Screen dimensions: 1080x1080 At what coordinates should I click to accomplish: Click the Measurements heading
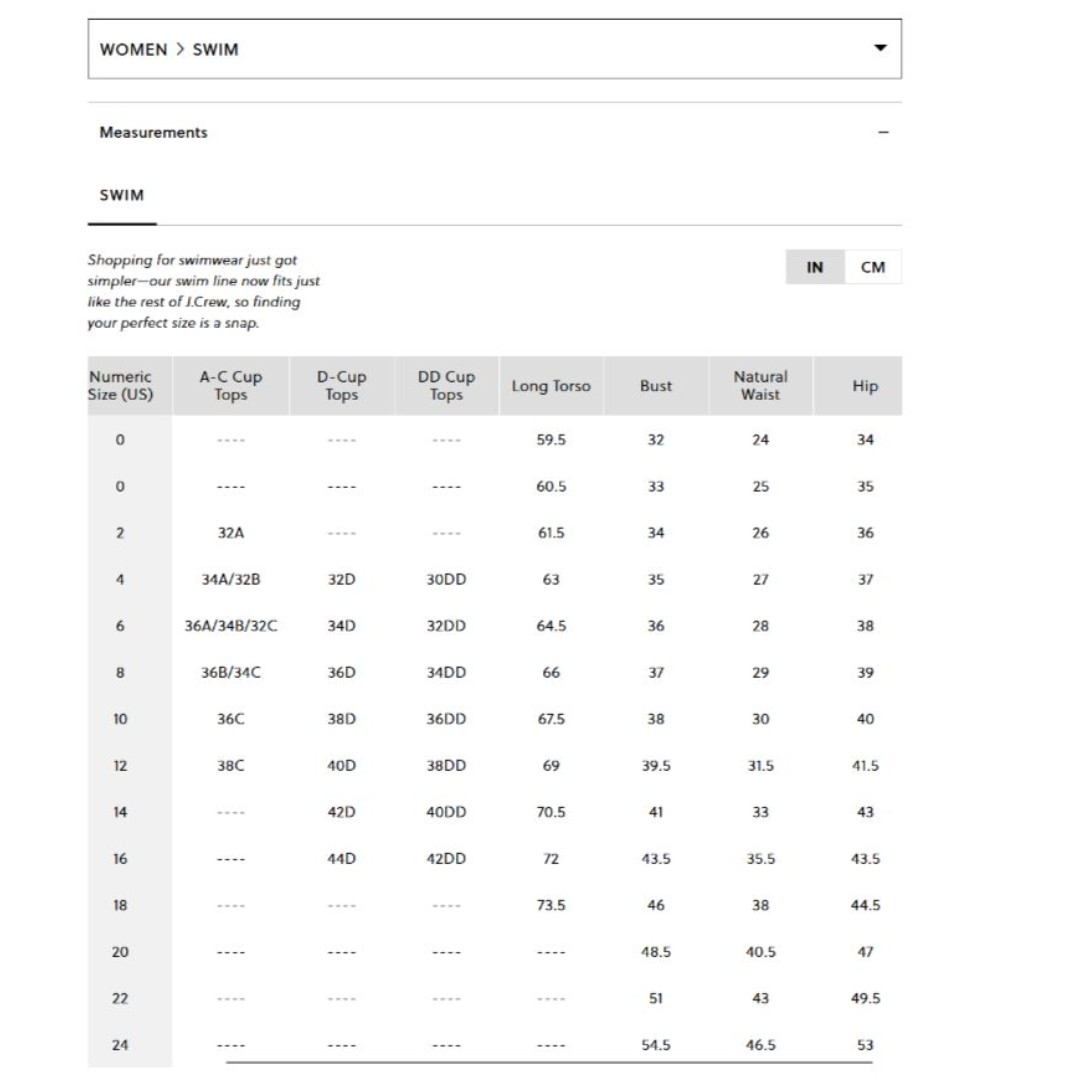click(x=153, y=132)
